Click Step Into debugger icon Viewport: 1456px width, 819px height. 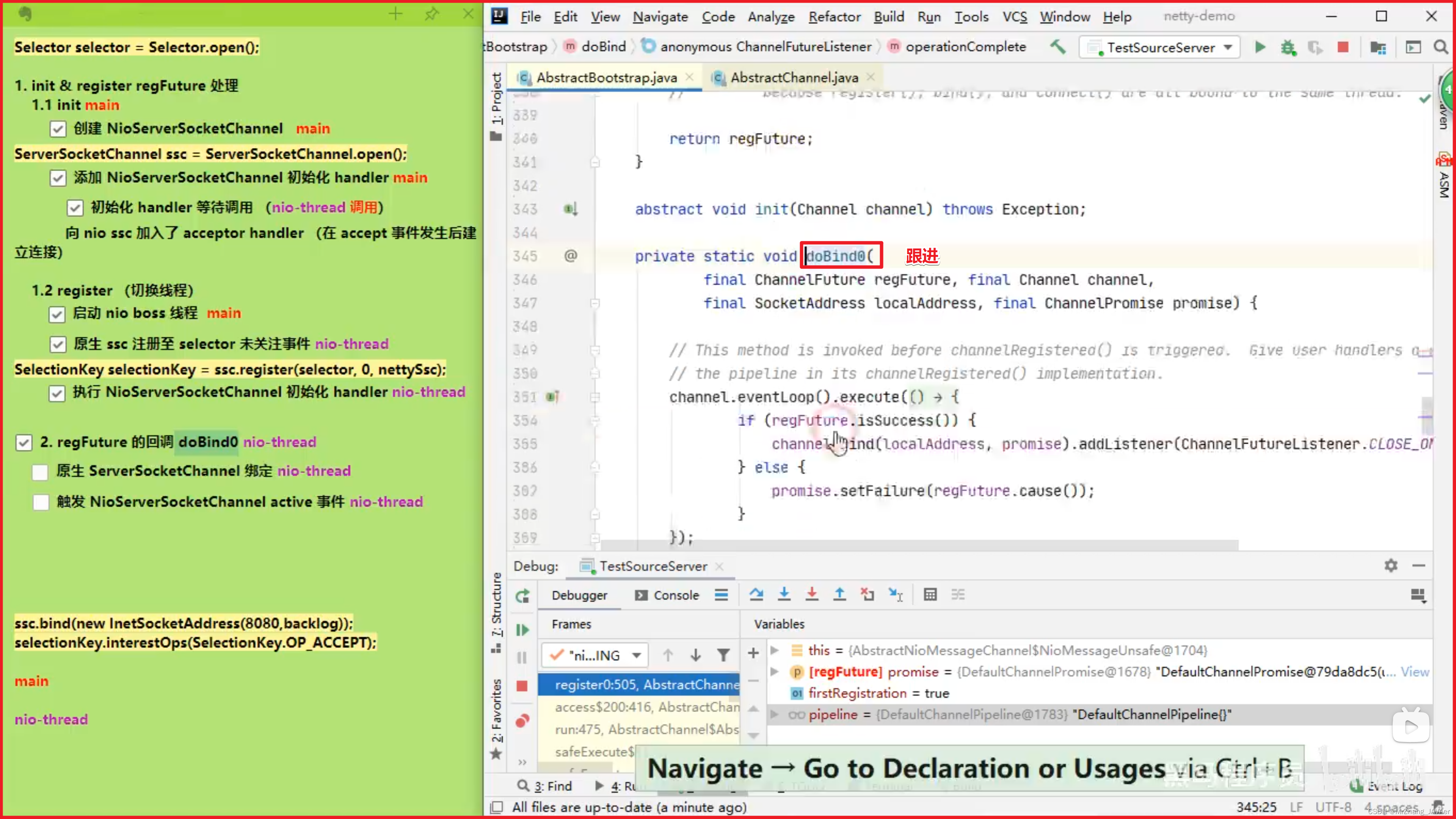(x=784, y=594)
